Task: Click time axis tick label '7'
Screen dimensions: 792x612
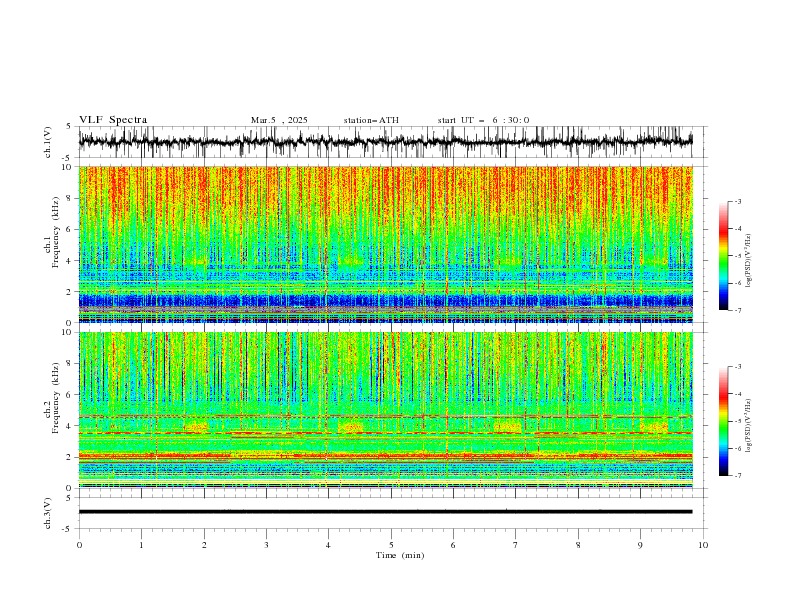Action: click(516, 545)
